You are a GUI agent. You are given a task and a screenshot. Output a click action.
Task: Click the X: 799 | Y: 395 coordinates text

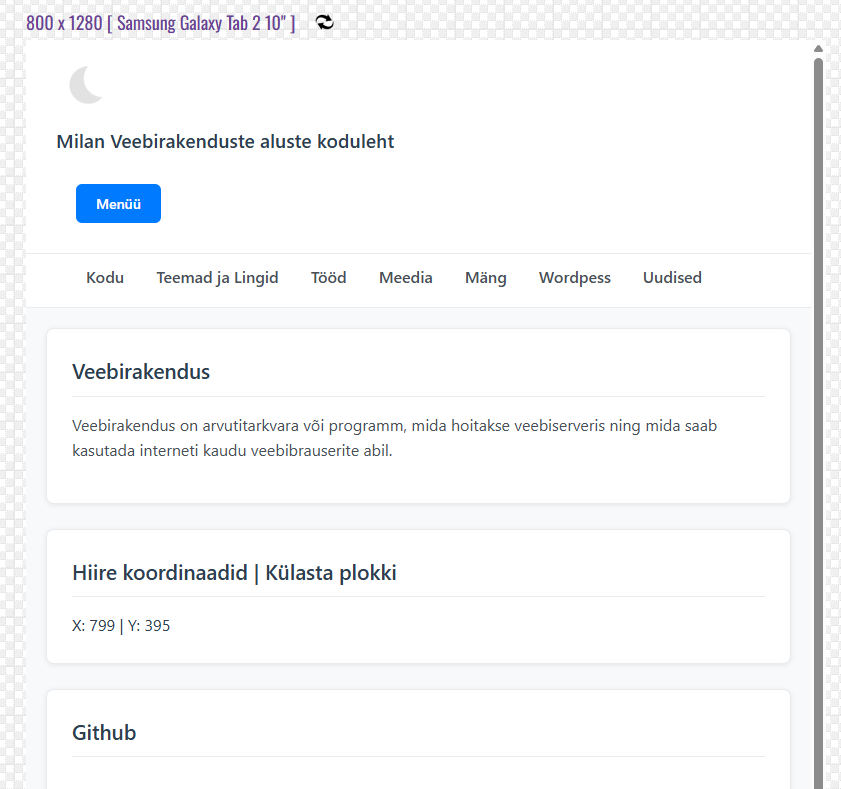(x=121, y=626)
